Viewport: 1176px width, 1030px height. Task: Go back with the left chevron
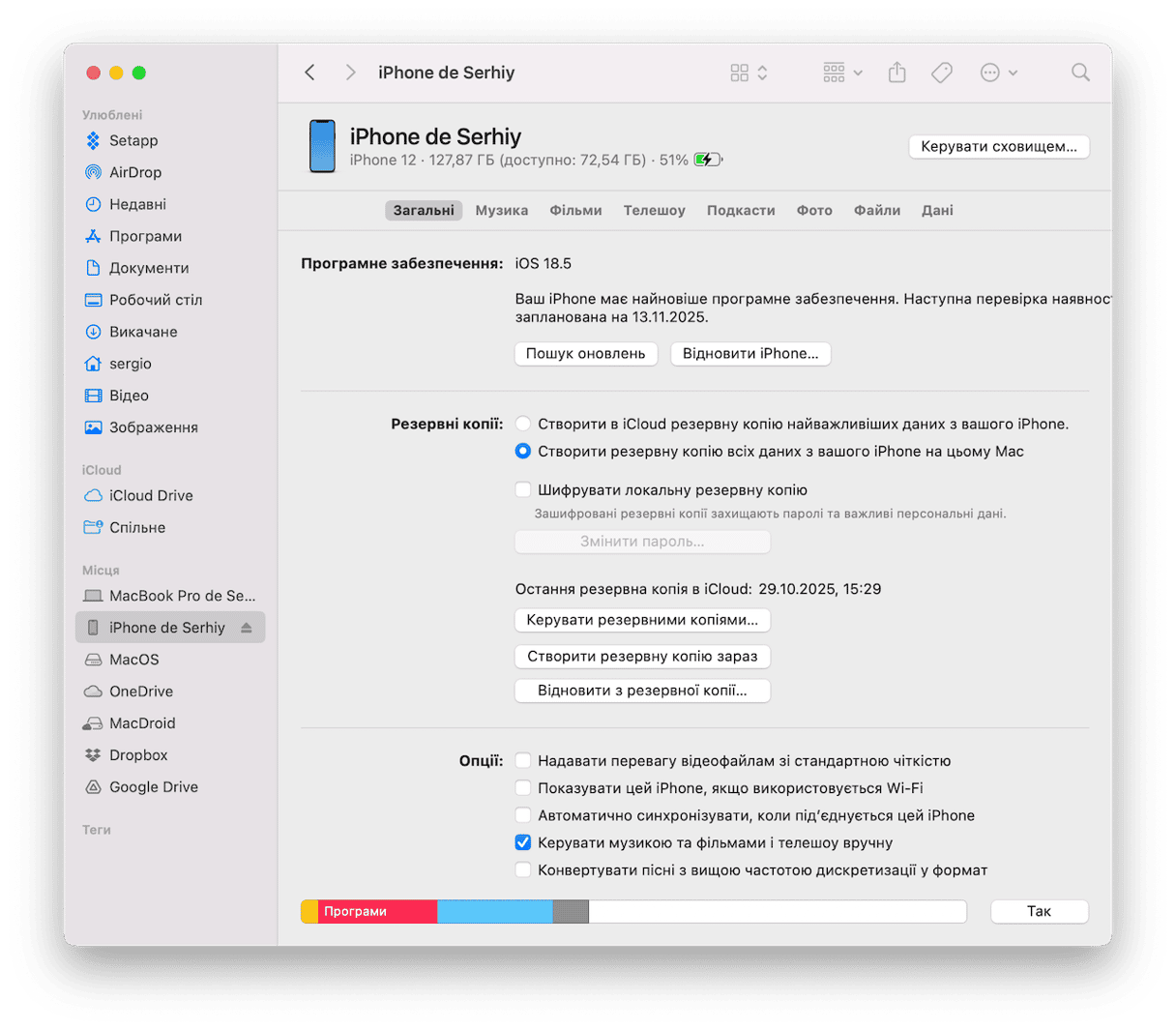(x=309, y=73)
